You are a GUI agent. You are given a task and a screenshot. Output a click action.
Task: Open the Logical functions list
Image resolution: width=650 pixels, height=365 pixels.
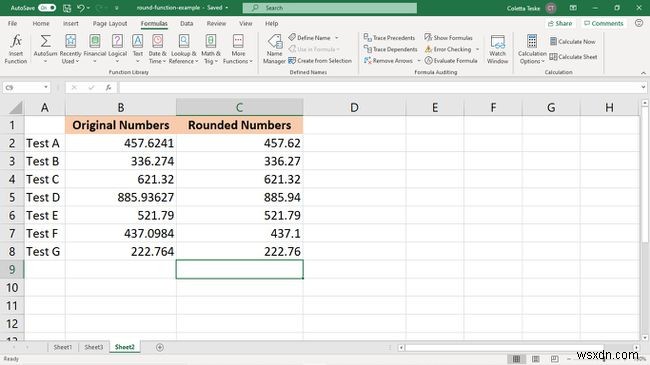click(x=117, y=49)
